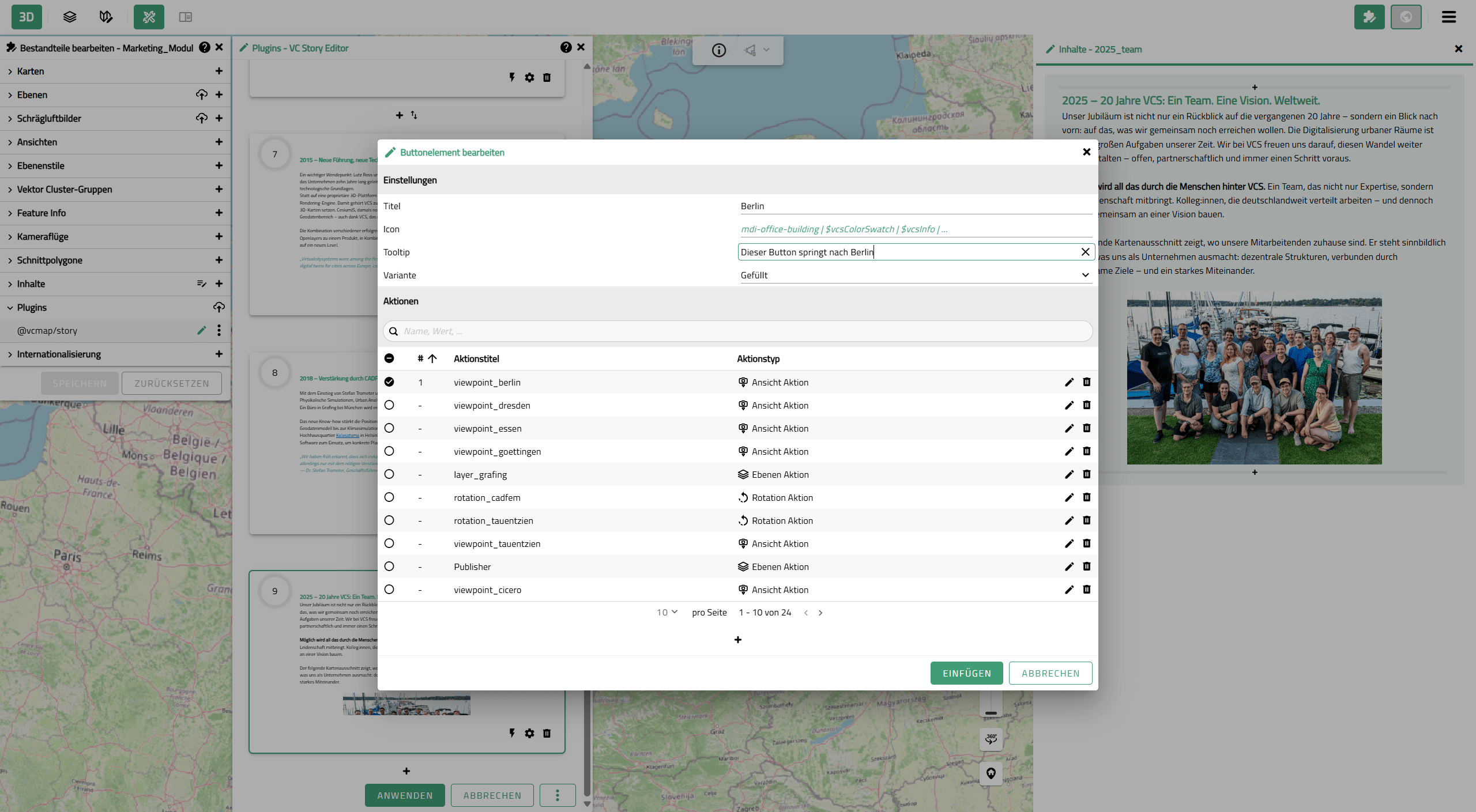This screenshot has width=1476, height=812.
Task: Add a new action with the plus below table
Action: click(738, 640)
